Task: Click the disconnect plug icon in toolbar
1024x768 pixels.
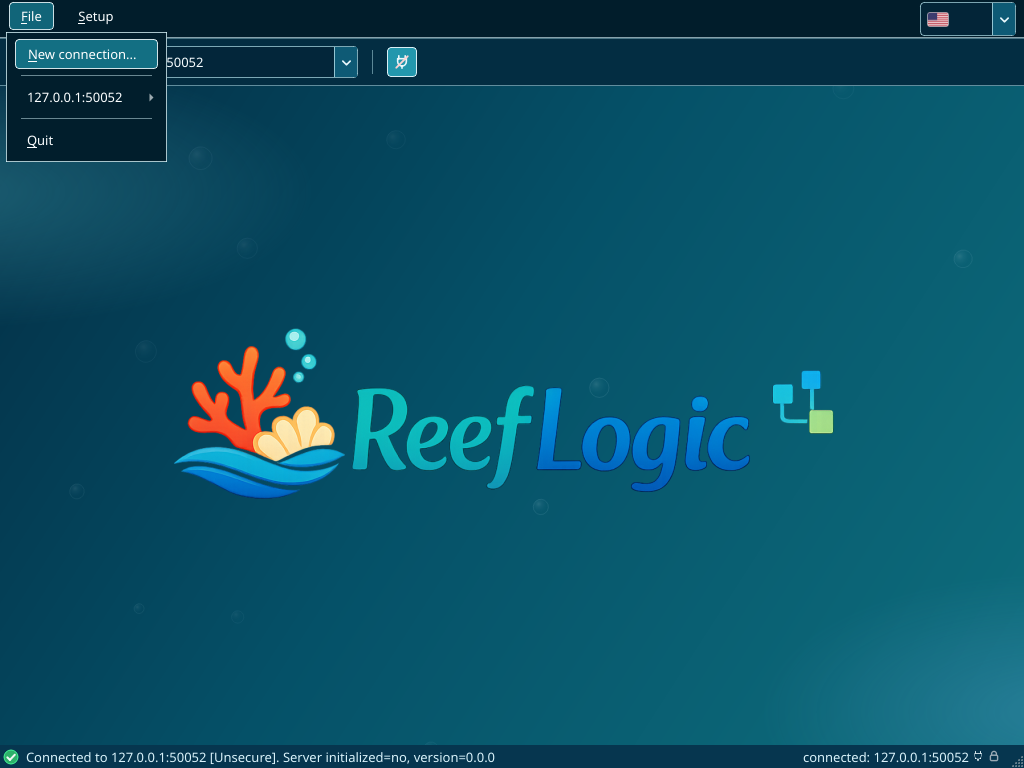Action: pos(402,62)
